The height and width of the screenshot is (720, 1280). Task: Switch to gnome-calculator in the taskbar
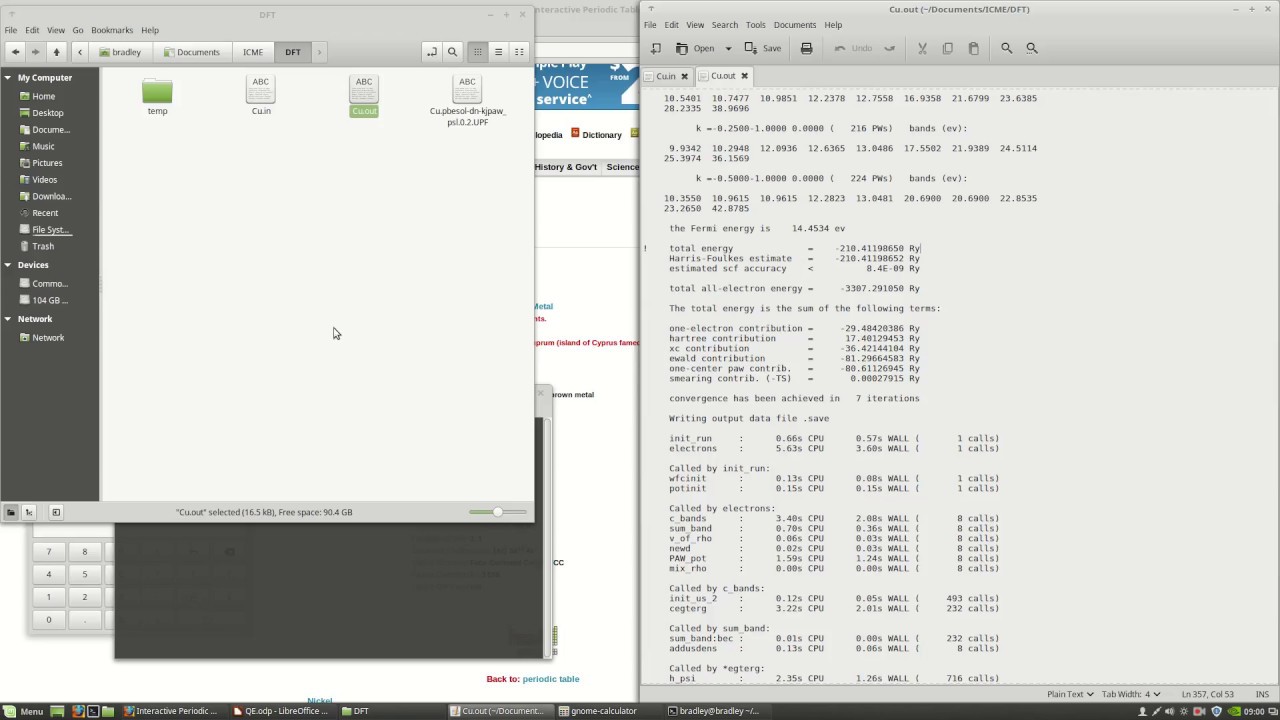point(604,711)
